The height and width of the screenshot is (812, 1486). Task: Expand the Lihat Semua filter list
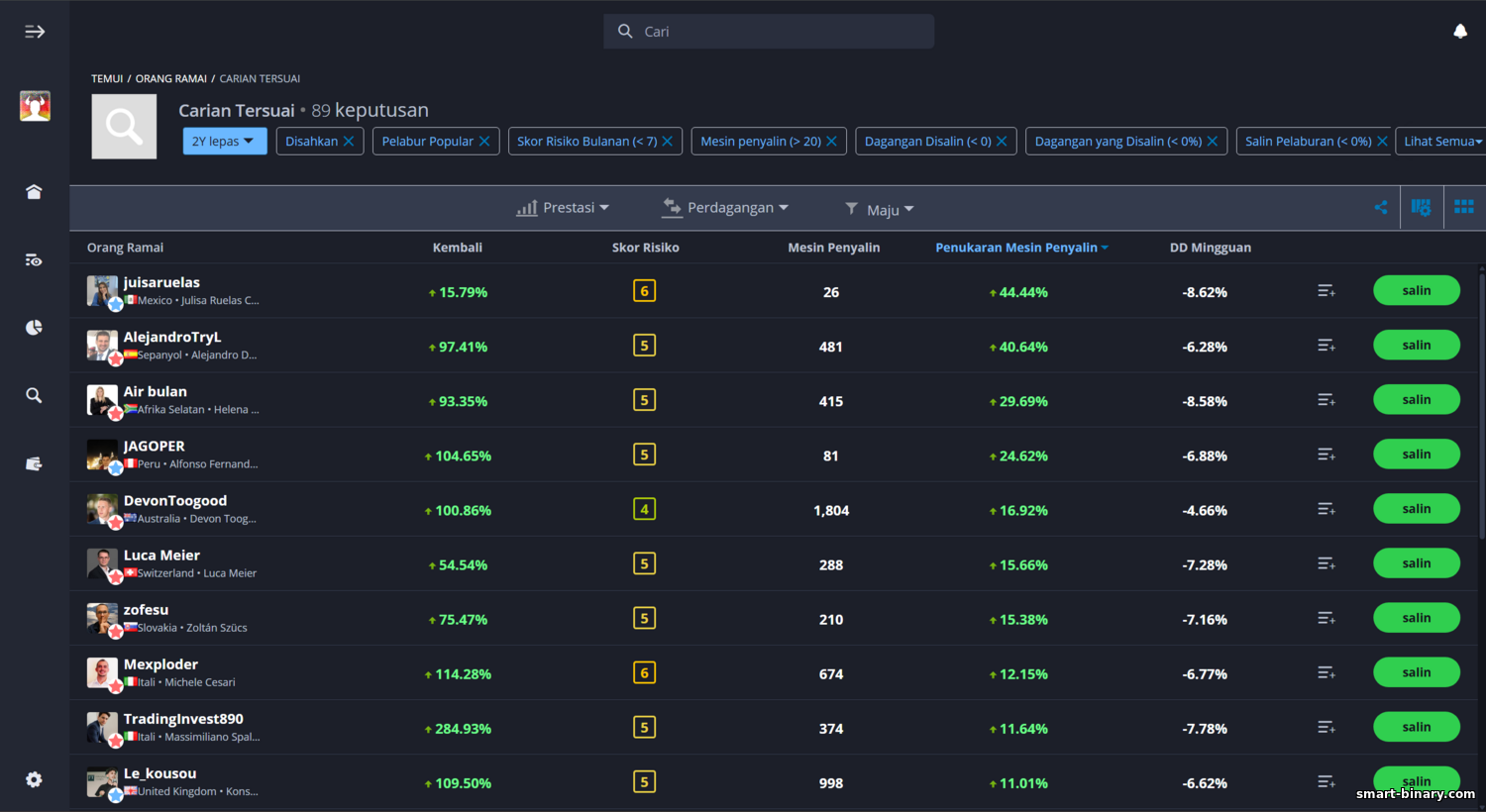pos(1441,142)
